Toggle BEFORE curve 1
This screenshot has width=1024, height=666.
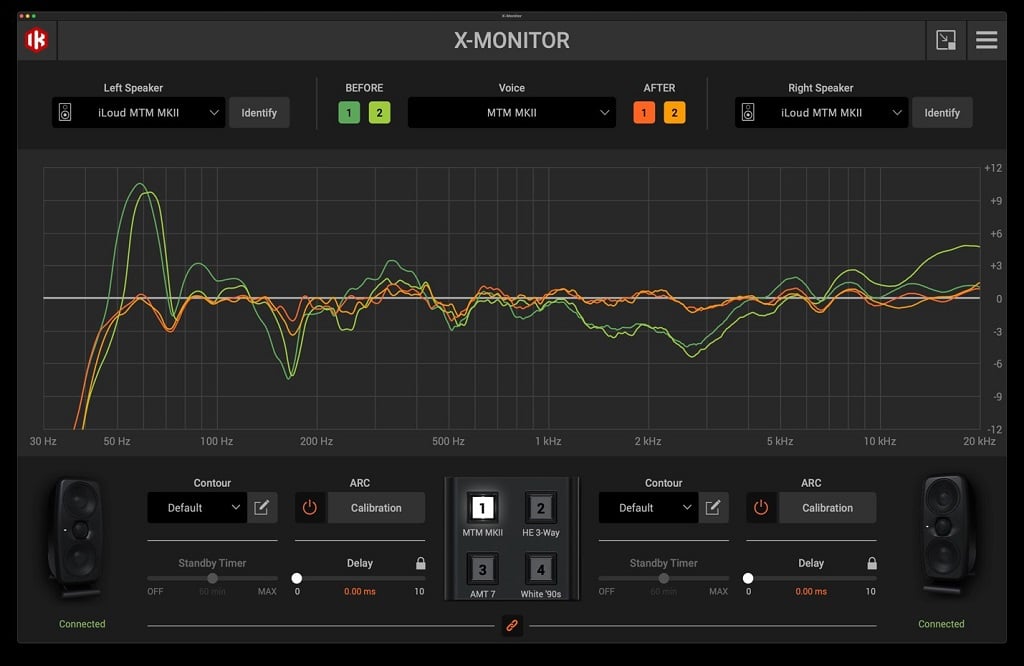coord(349,112)
